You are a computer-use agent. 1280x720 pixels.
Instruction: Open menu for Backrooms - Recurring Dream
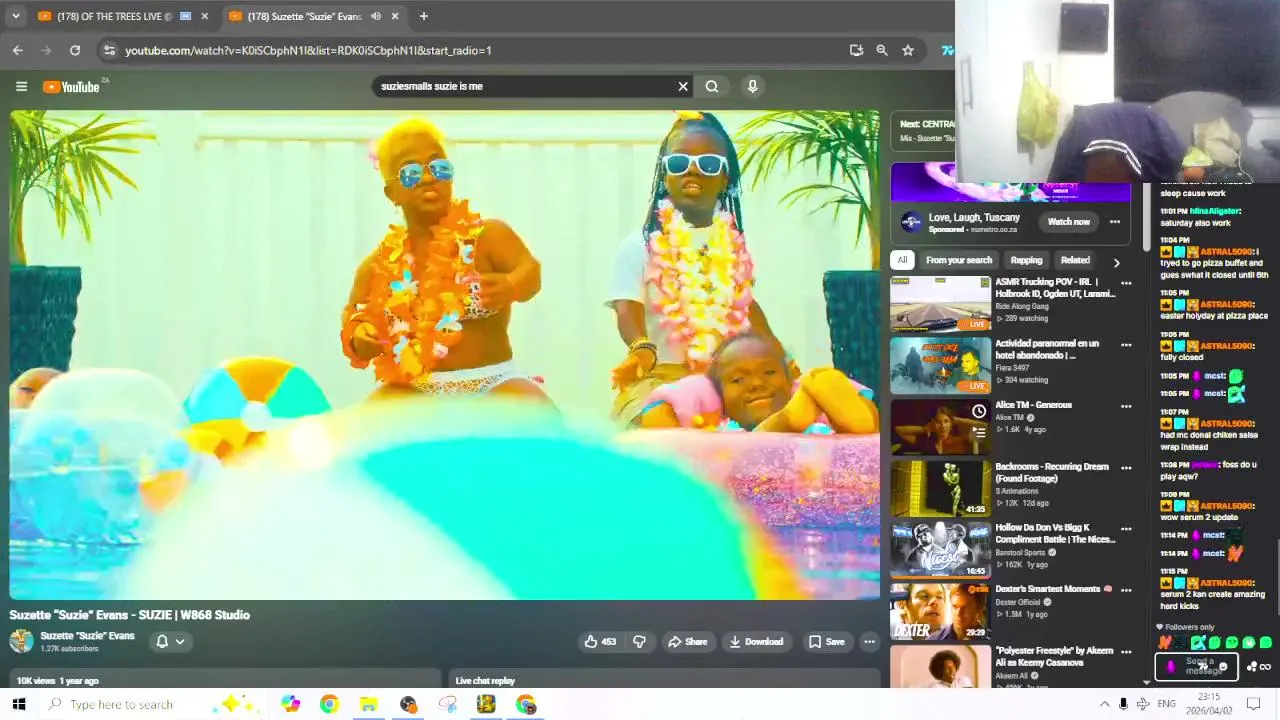pos(1126,467)
